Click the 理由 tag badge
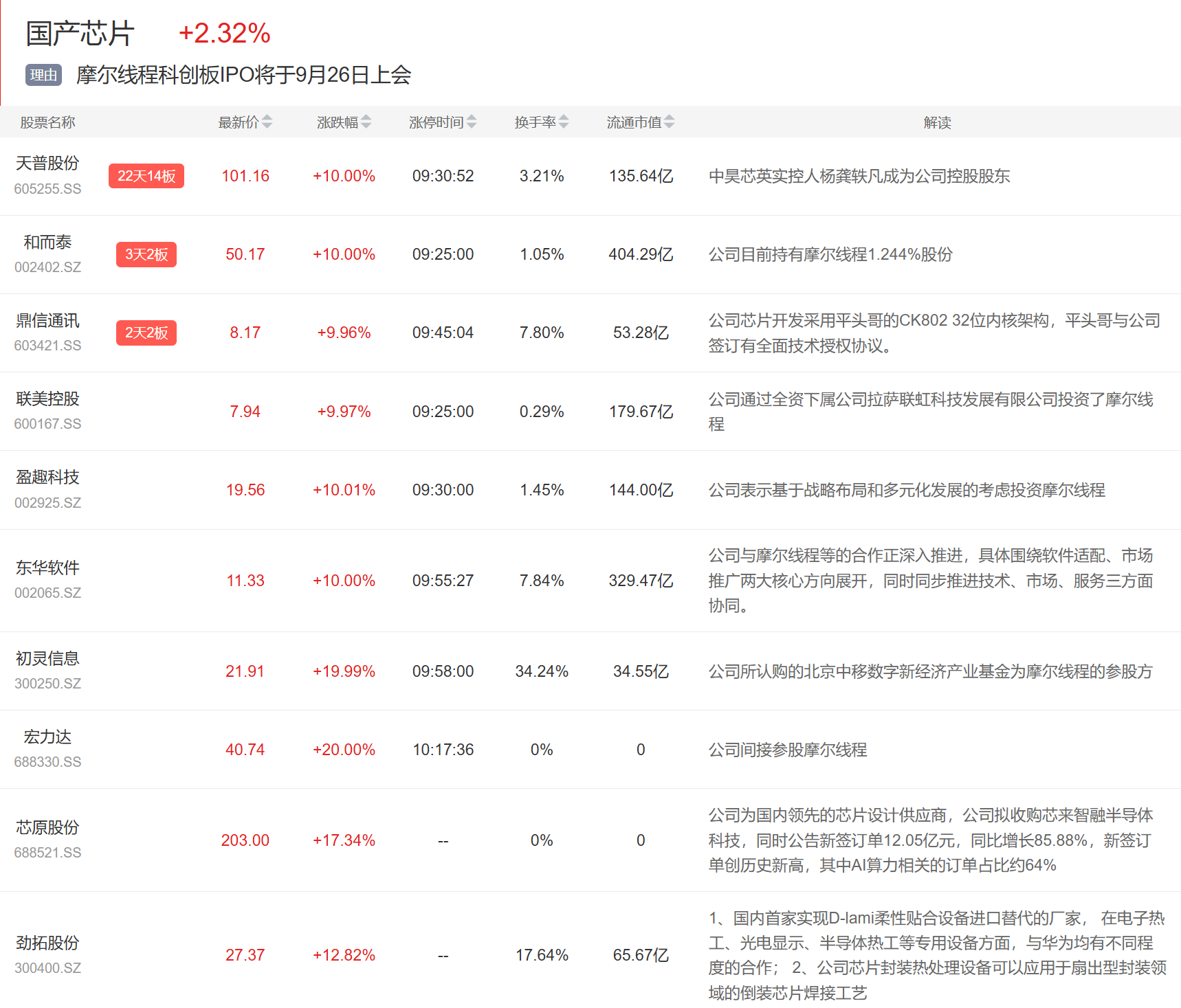Screen dimensions: 1181x1008 point(43,75)
